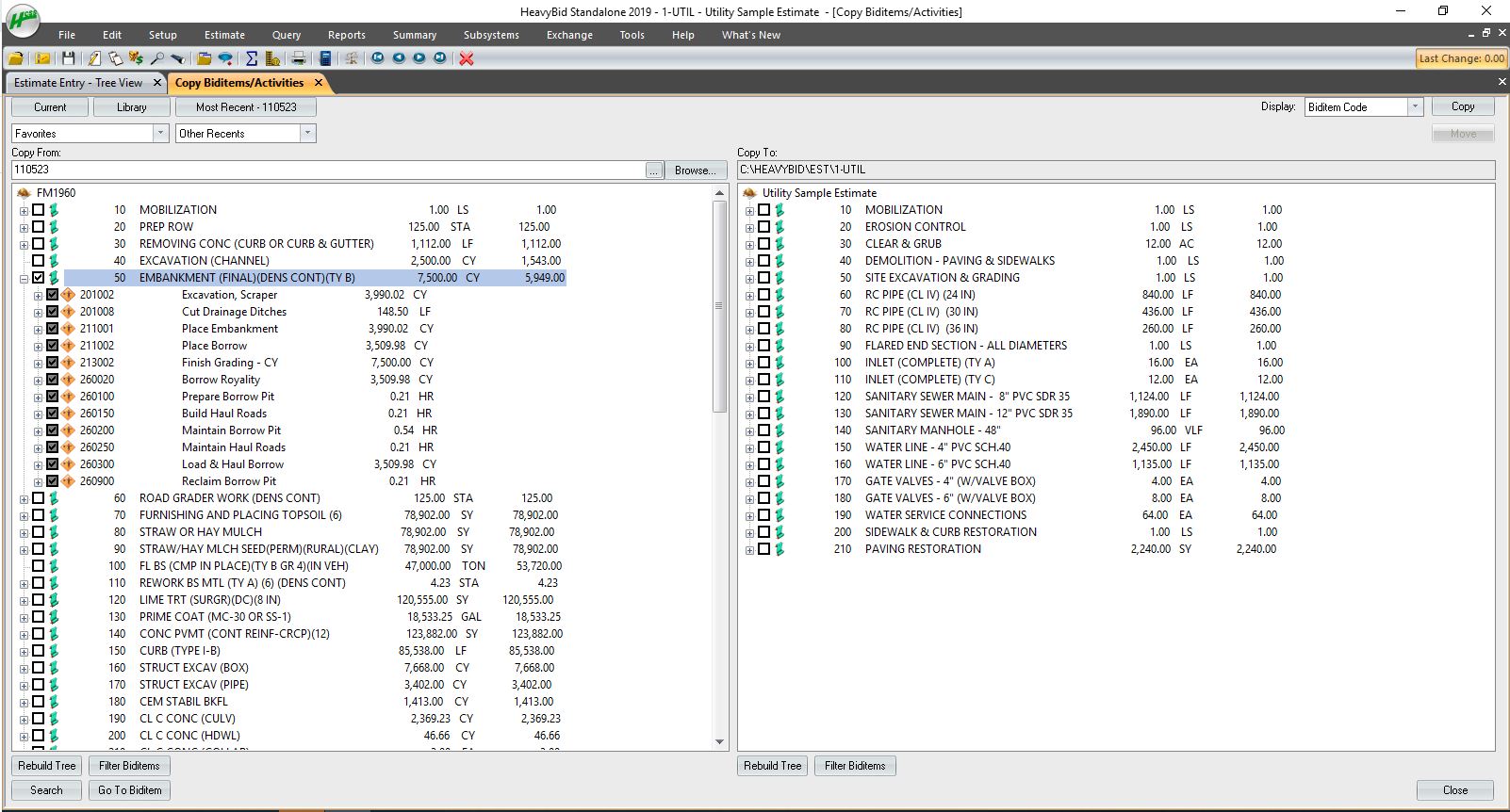This screenshot has height=812, width=1510.
Task: Click the right pane Filter Biditems button
Action: [855, 766]
